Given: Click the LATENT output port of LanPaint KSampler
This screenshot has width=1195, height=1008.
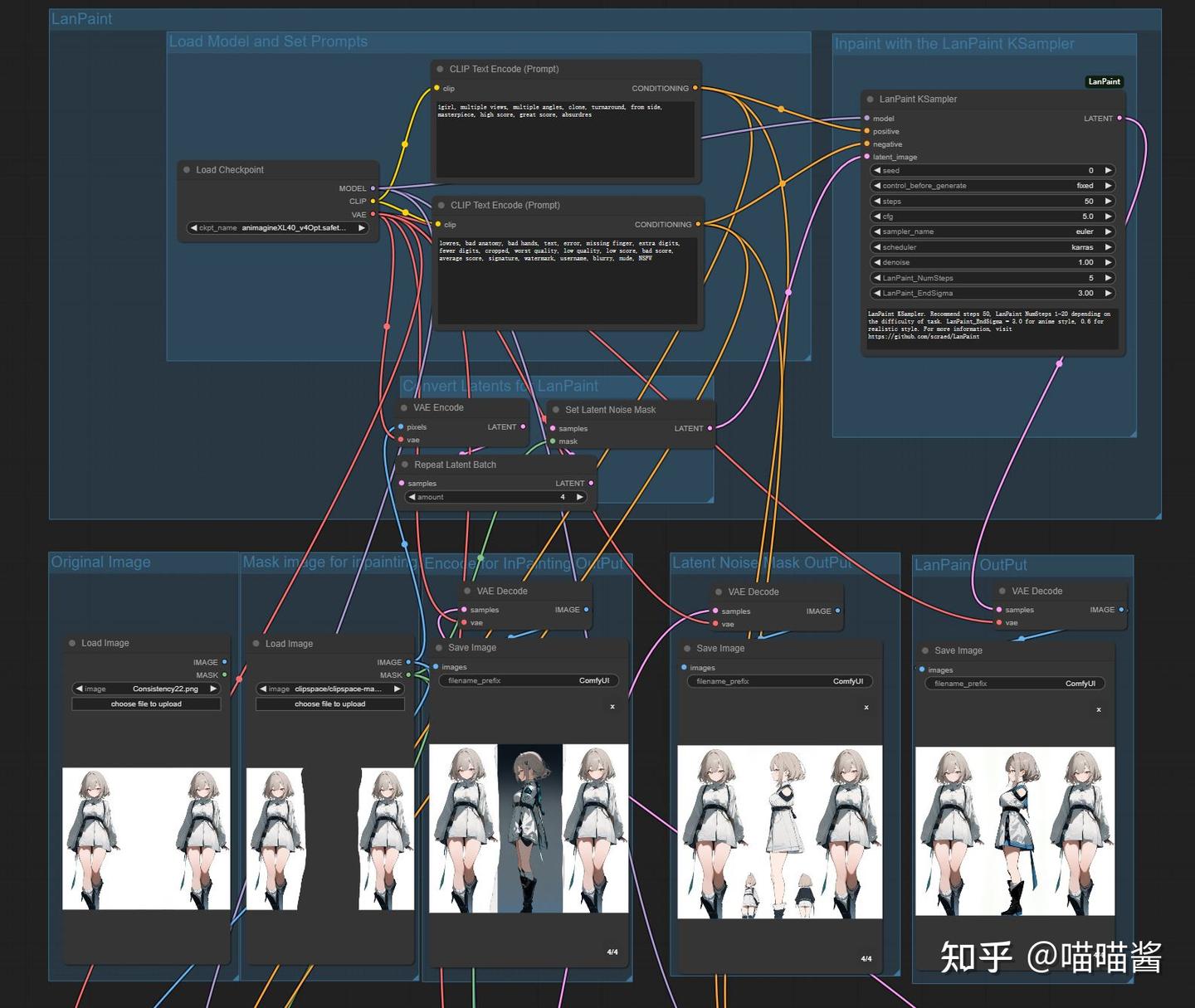Looking at the screenshot, I should click(x=1119, y=118).
